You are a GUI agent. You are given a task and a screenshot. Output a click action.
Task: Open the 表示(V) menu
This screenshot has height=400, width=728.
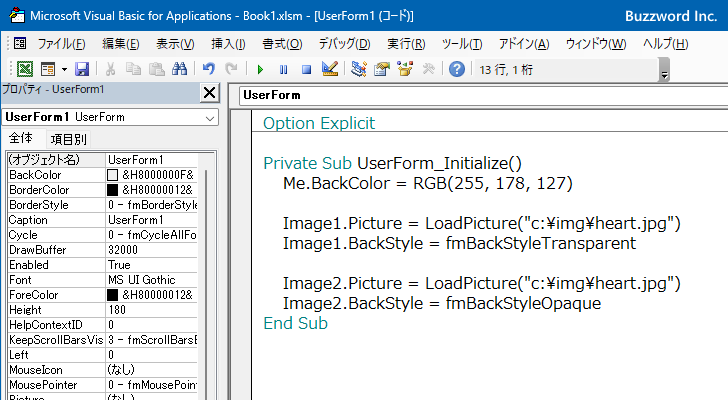(175, 44)
